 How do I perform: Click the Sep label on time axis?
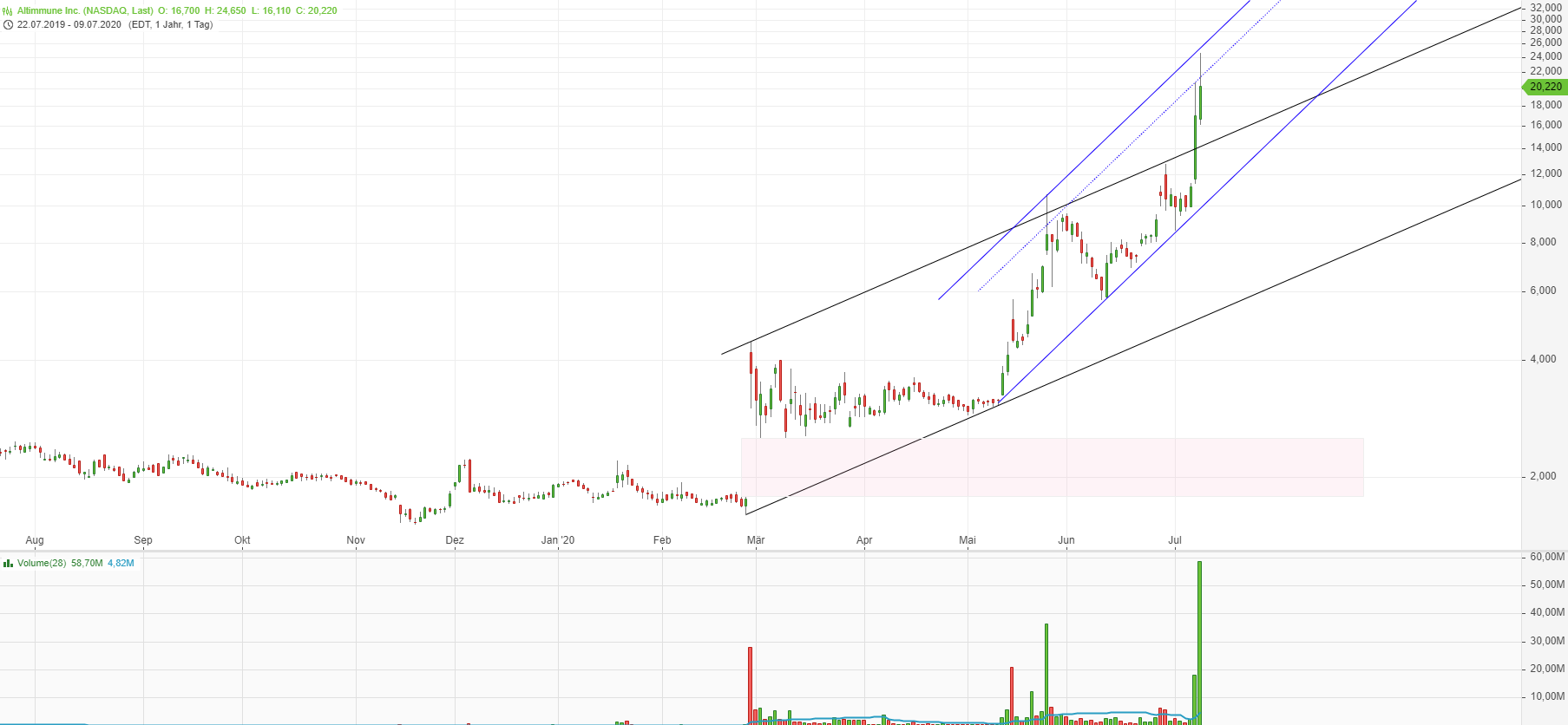[143, 540]
